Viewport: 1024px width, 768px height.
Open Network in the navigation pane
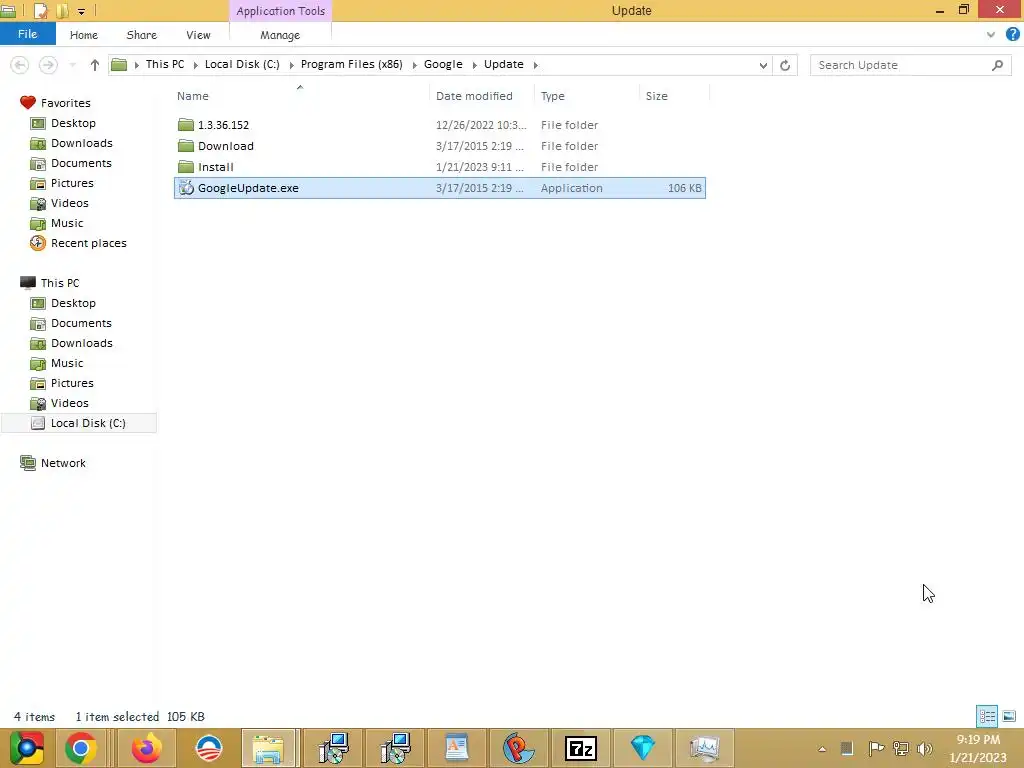pyautogui.click(x=63, y=463)
